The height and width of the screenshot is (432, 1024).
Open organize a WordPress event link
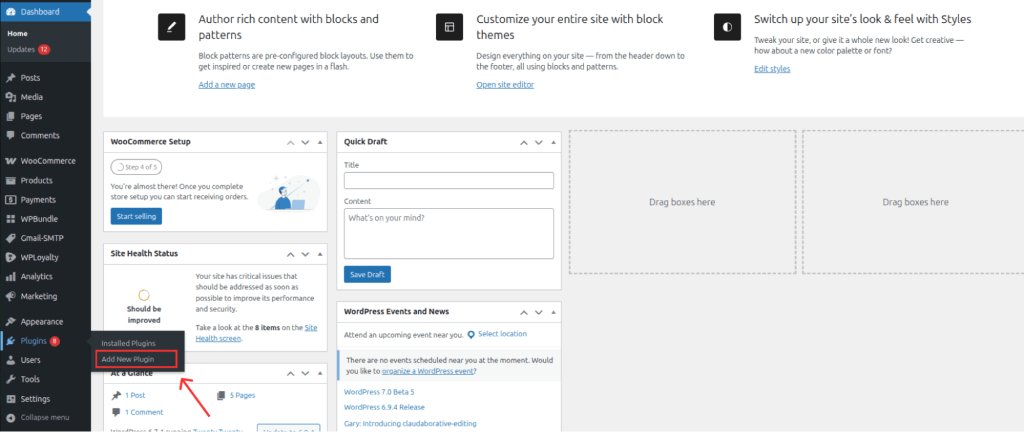427,371
